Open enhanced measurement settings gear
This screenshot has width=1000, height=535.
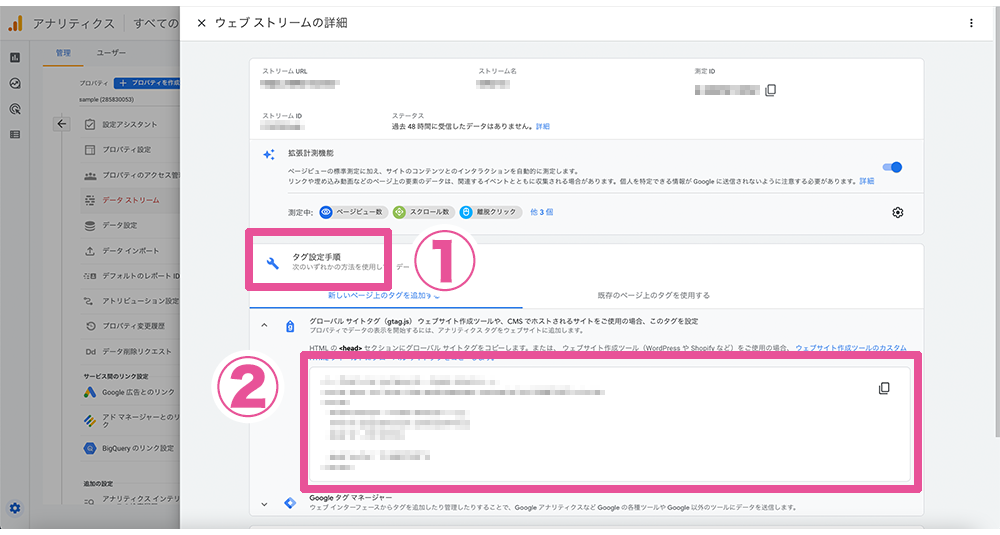[x=897, y=212]
